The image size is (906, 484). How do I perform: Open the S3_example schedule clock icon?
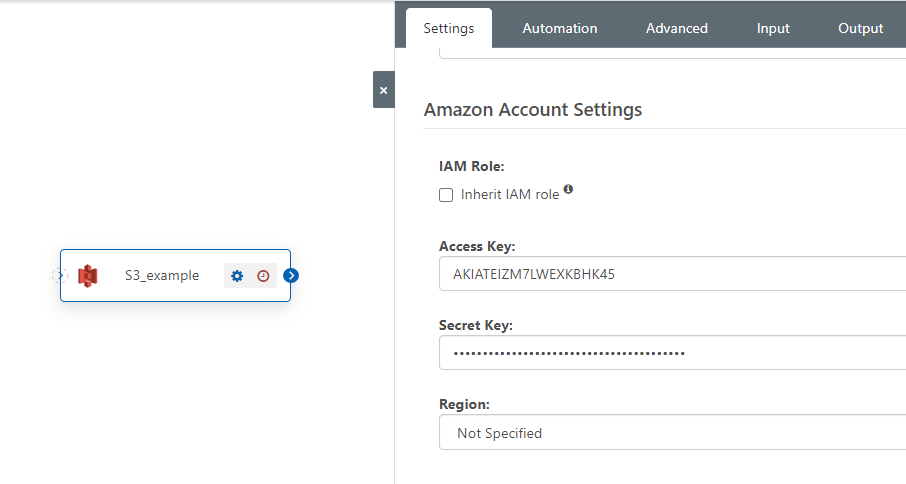click(263, 276)
